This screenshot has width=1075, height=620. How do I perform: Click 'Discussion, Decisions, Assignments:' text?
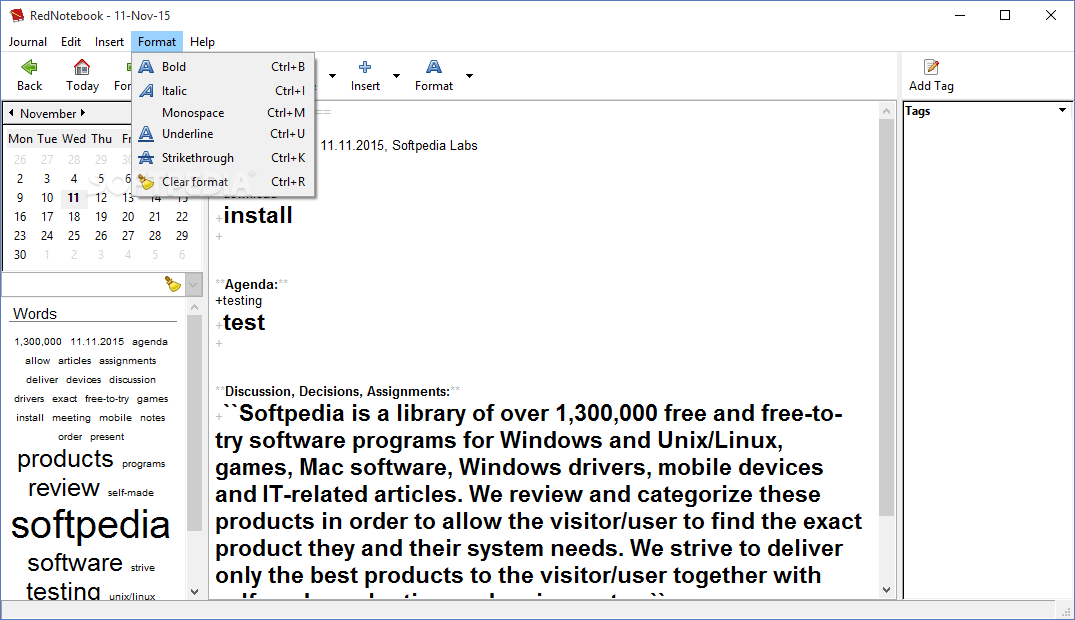pos(337,392)
